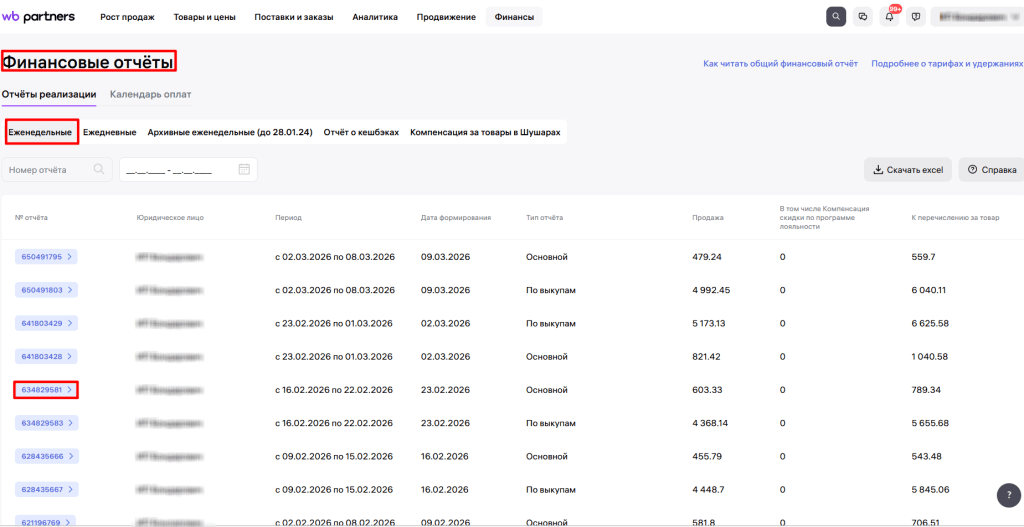Click sale value 455.79
Screen dimensions: 1024x527
pyautogui.click(x=707, y=456)
